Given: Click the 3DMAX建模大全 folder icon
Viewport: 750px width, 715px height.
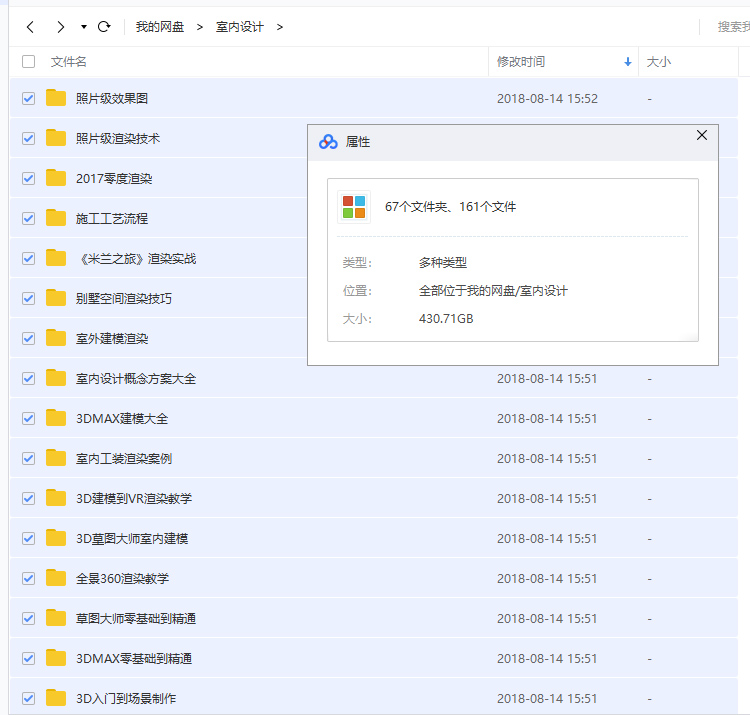Looking at the screenshot, I should 56,418.
